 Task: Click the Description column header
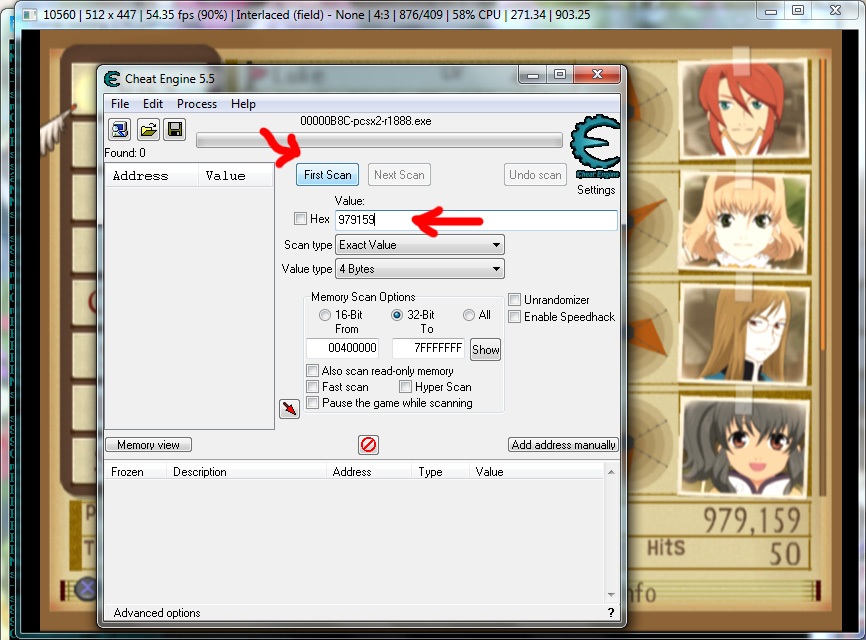pos(246,472)
